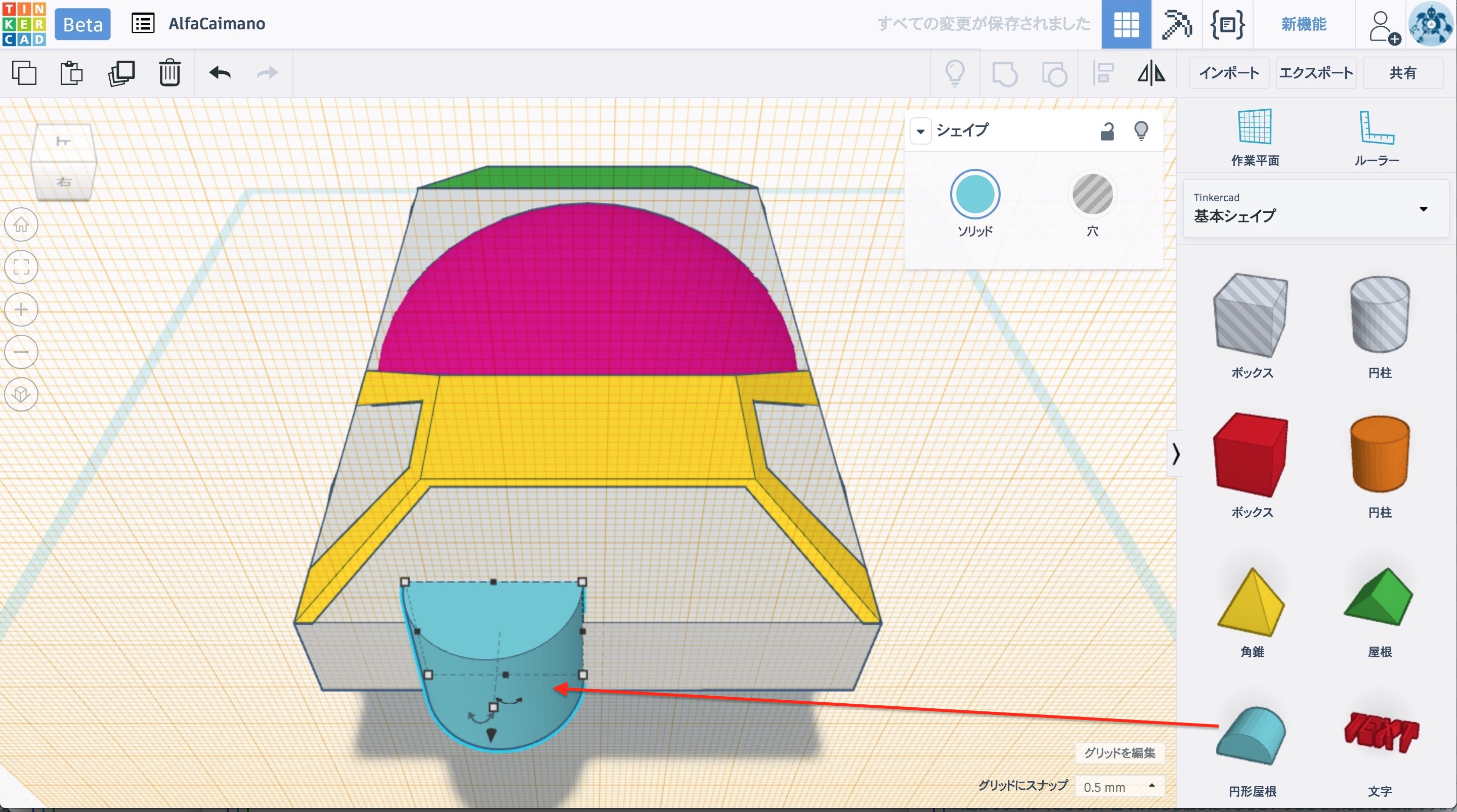The height and width of the screenshot is (812, 1457).
Task: Switch shape to hole (穴) mode
Action: 1092,195
